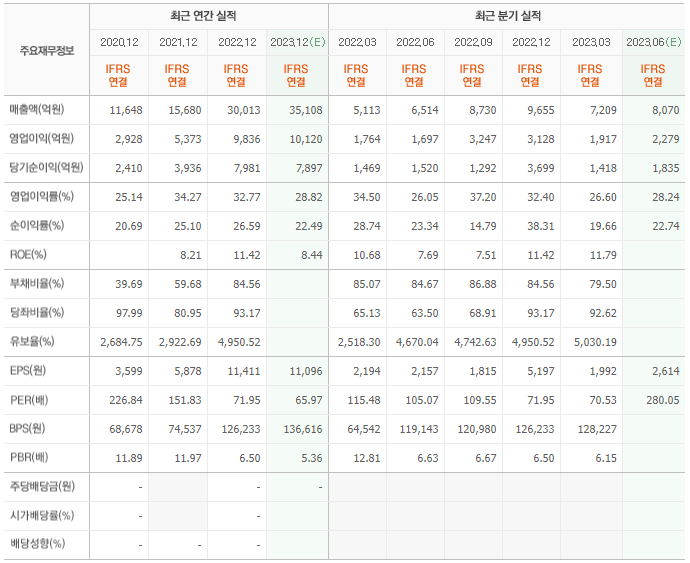
Task: Click quick ratio value 97.99
Action: click(x=129, y=313)
